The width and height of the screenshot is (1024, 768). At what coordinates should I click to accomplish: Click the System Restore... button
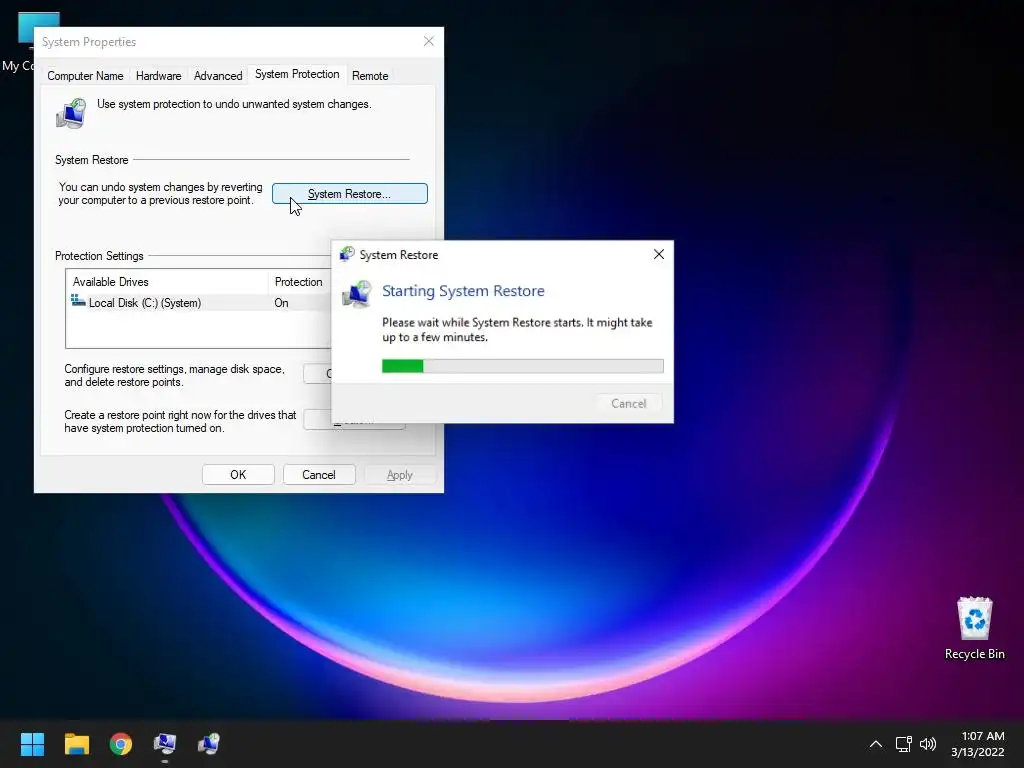[349, 194]
